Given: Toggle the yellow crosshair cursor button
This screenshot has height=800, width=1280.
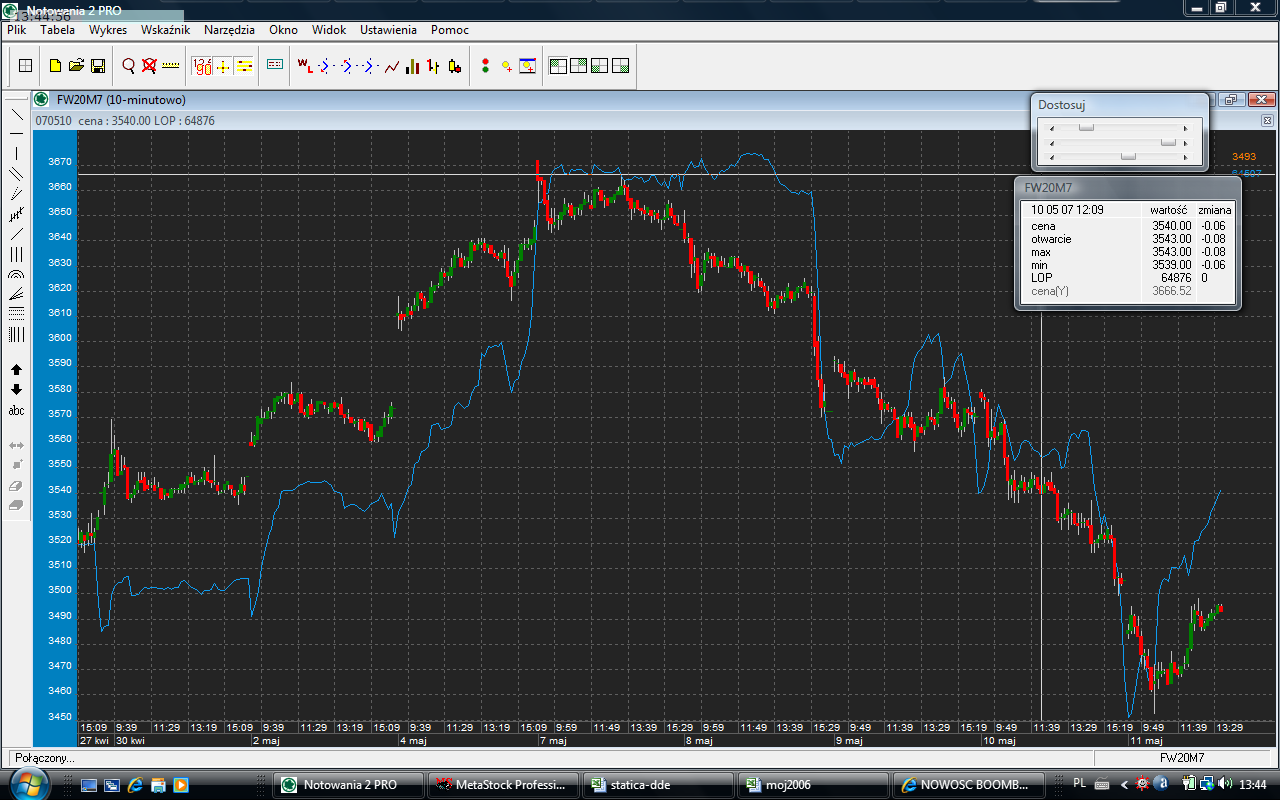Looking at the screenshot, I should coord(224,66).
